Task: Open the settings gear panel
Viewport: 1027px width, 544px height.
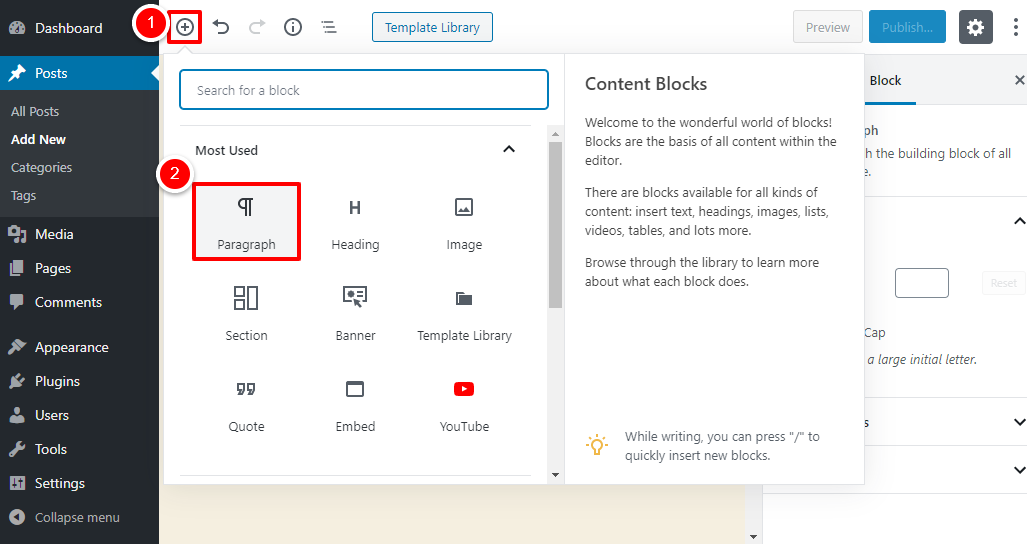Action: (x=976, y=27)
